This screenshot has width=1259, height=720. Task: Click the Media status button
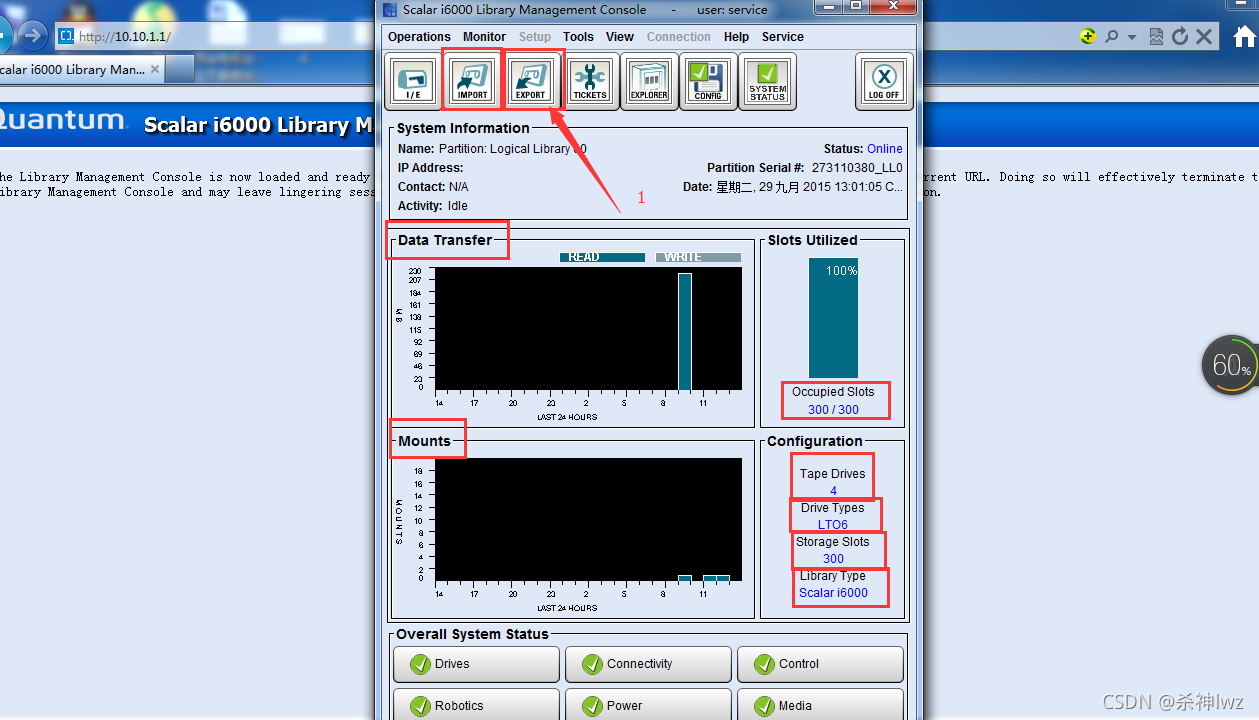(x=820, y=704)
